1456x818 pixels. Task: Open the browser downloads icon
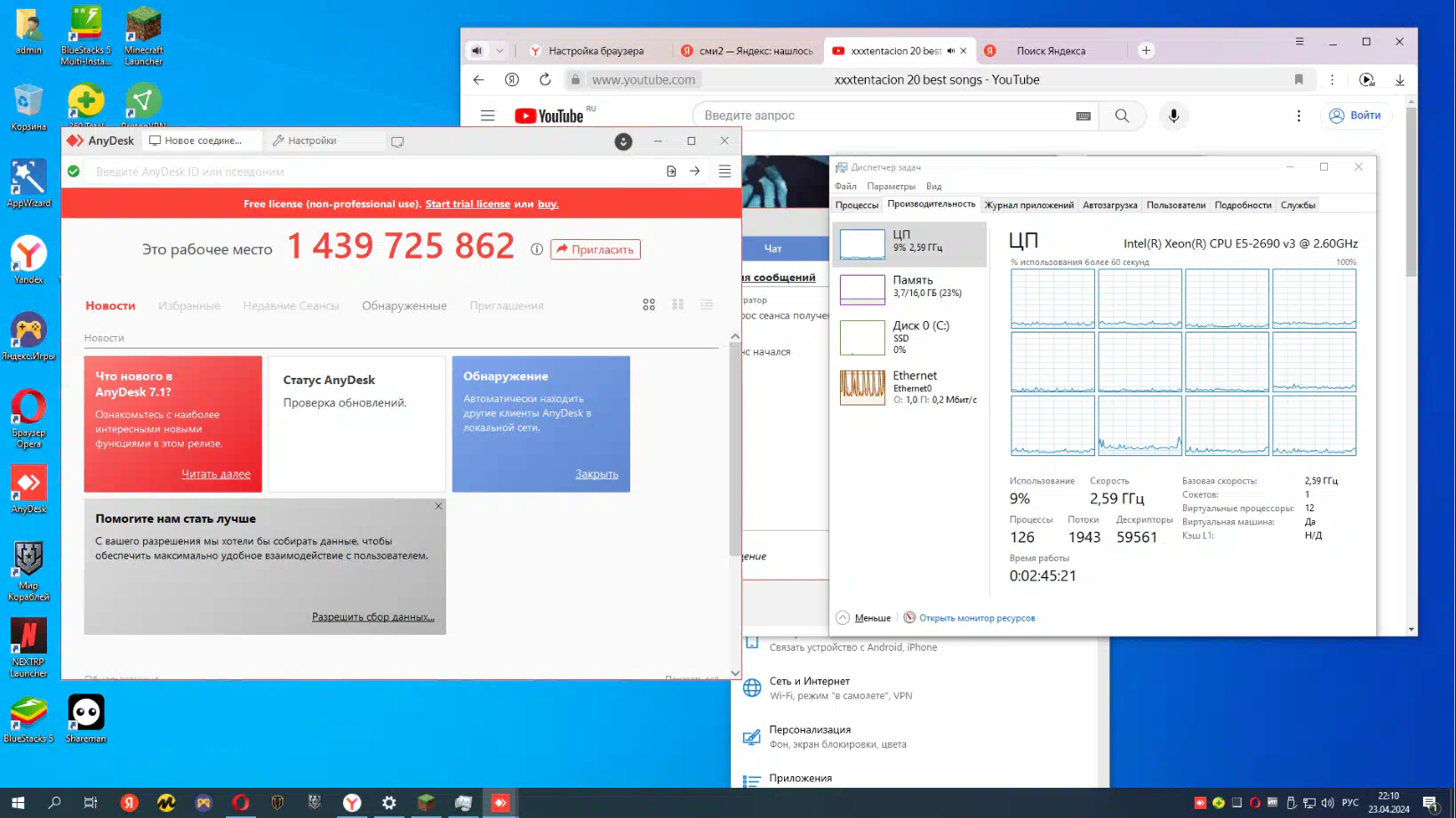[x=1399, y=80]
